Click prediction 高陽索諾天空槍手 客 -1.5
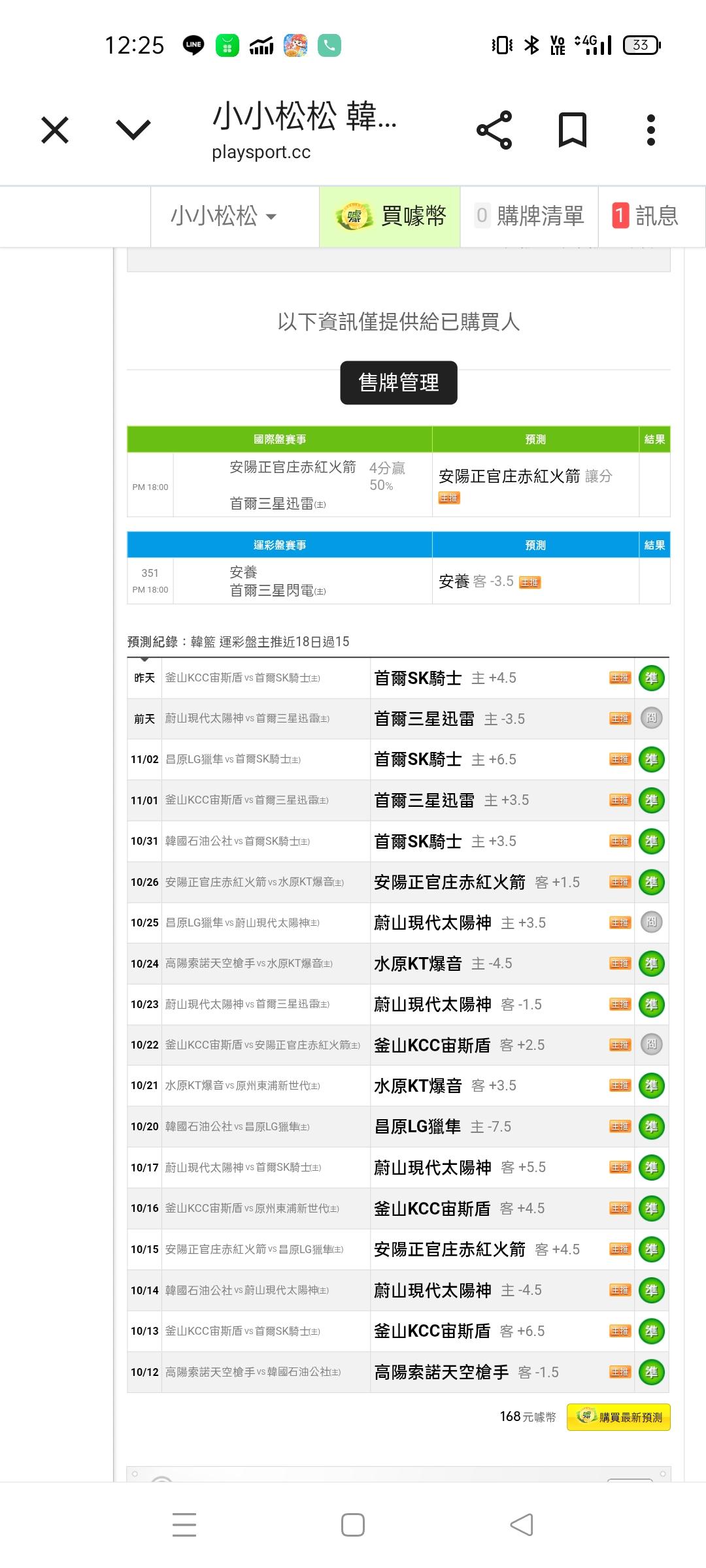This screenshot has width=706, height=1568. coord(466,1373)
